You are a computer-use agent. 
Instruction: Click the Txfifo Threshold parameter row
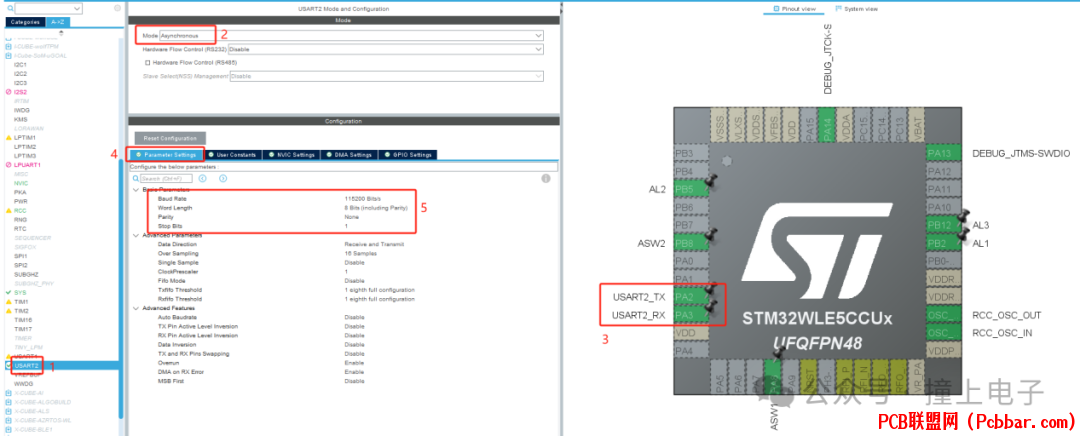click(x=344, y=290)
